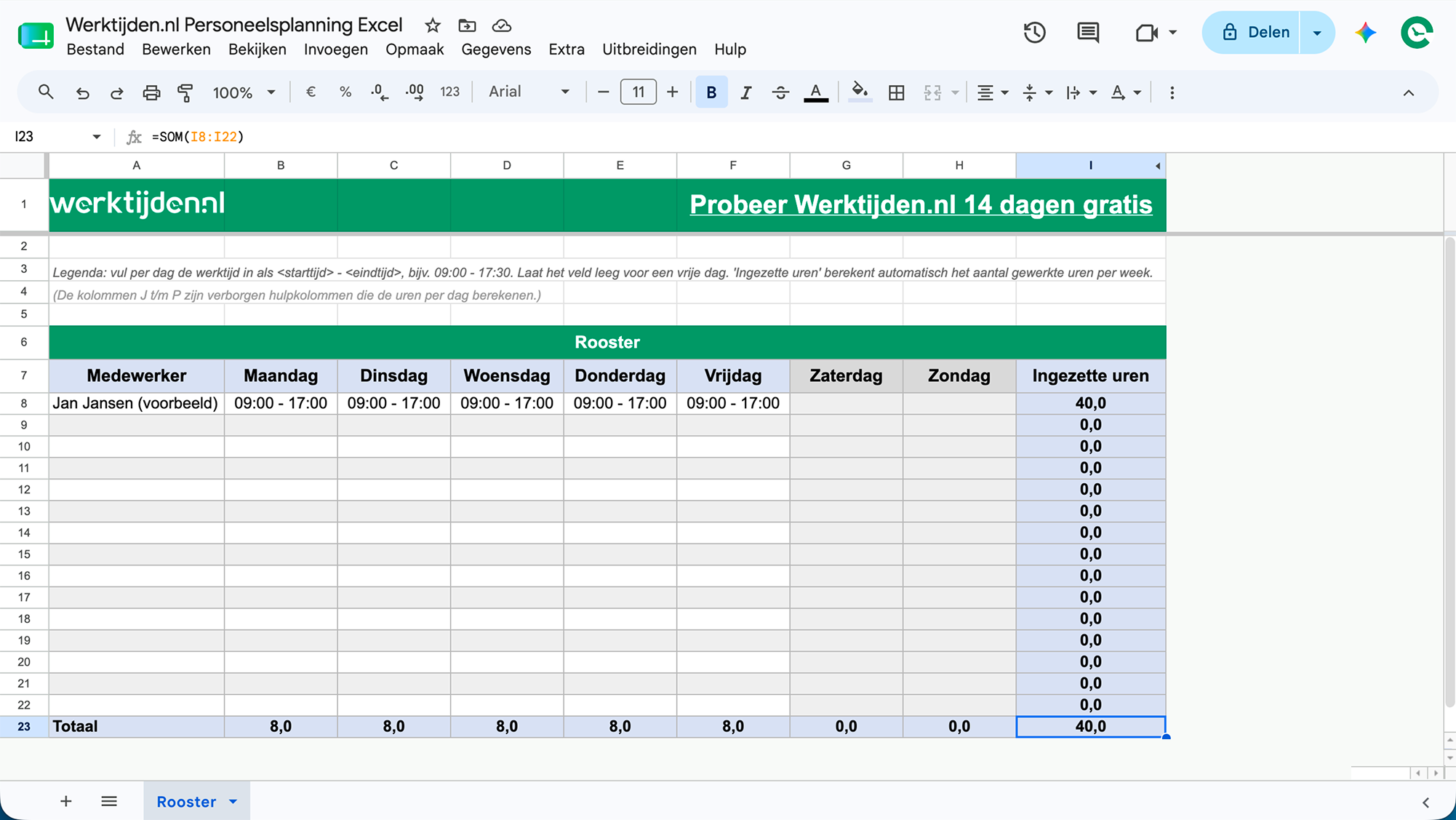Expand the Delen share options arrow
Screen dimensions: 1456x820
(1317, 33)
